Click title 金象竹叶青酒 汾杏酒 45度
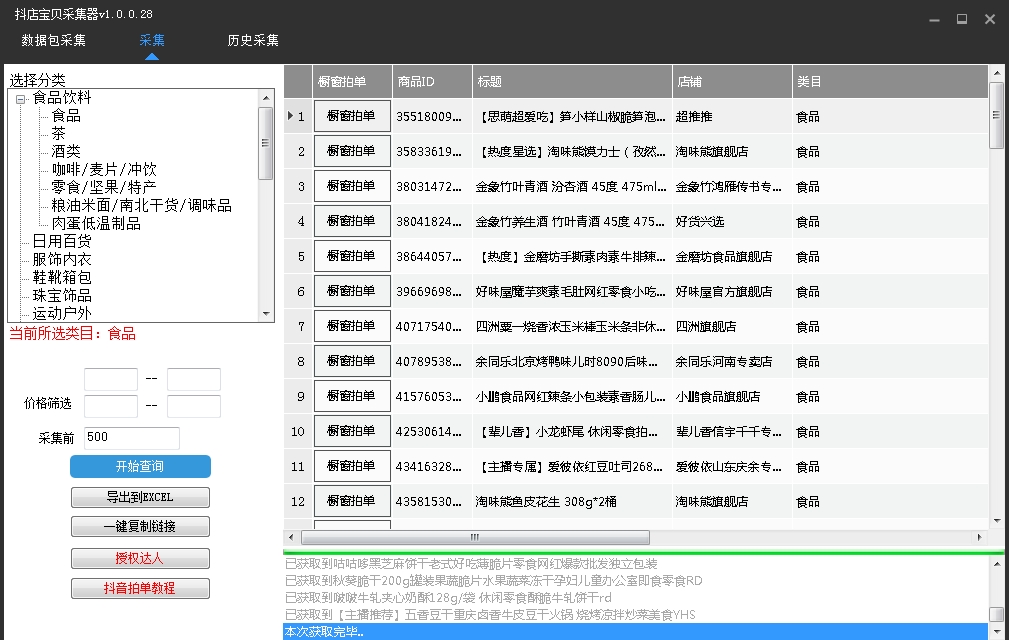 571,187
